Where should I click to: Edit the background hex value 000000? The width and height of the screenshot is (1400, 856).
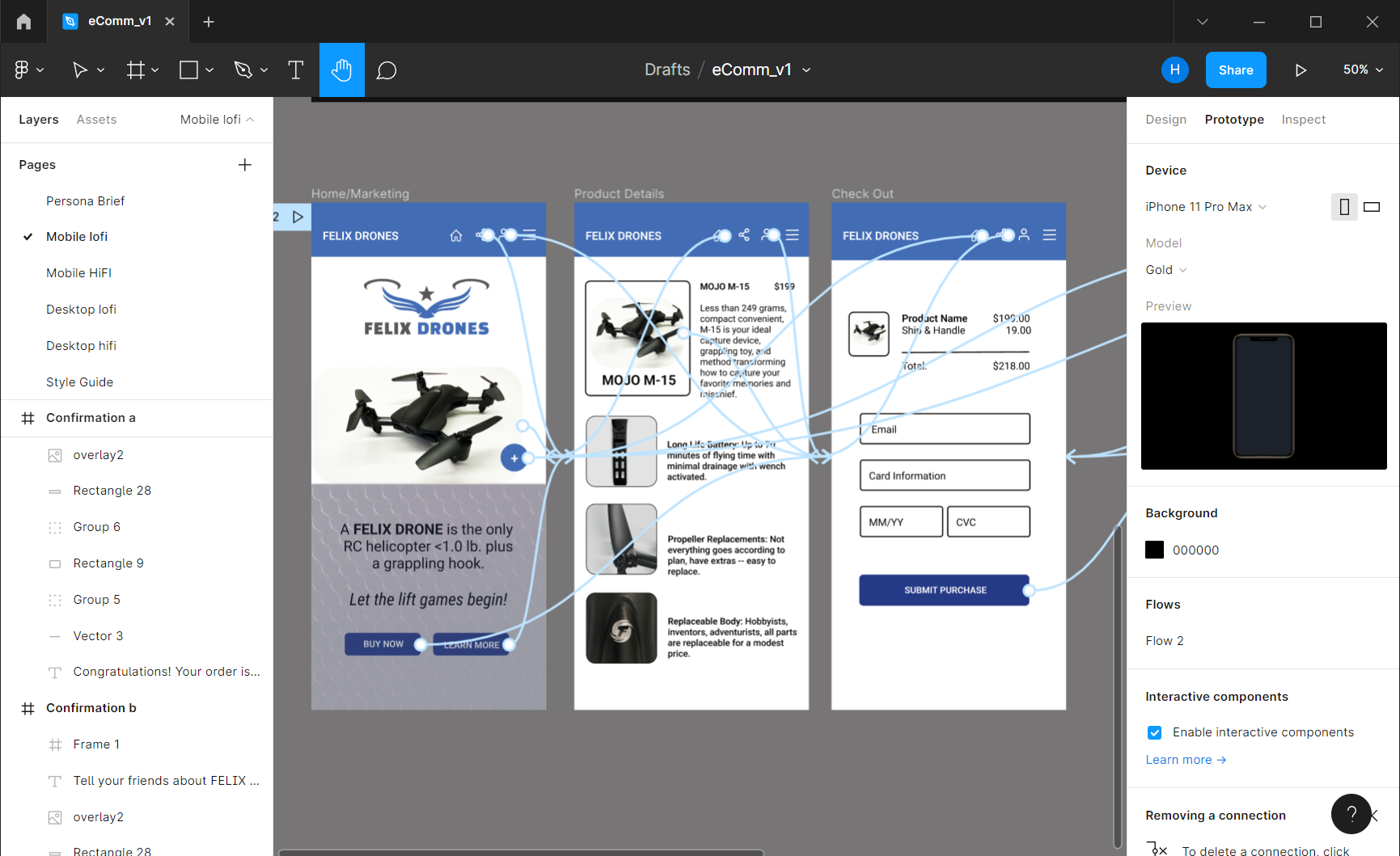[x=1195, y=550]
